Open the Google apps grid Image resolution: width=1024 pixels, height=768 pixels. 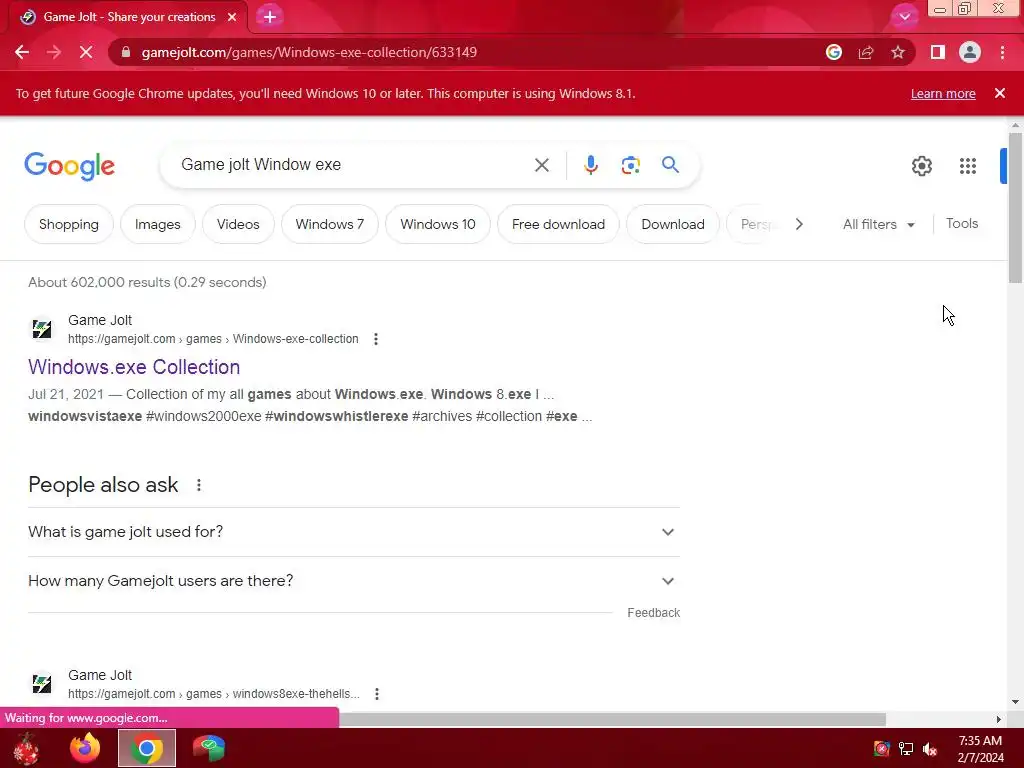[x=968, y=166]
